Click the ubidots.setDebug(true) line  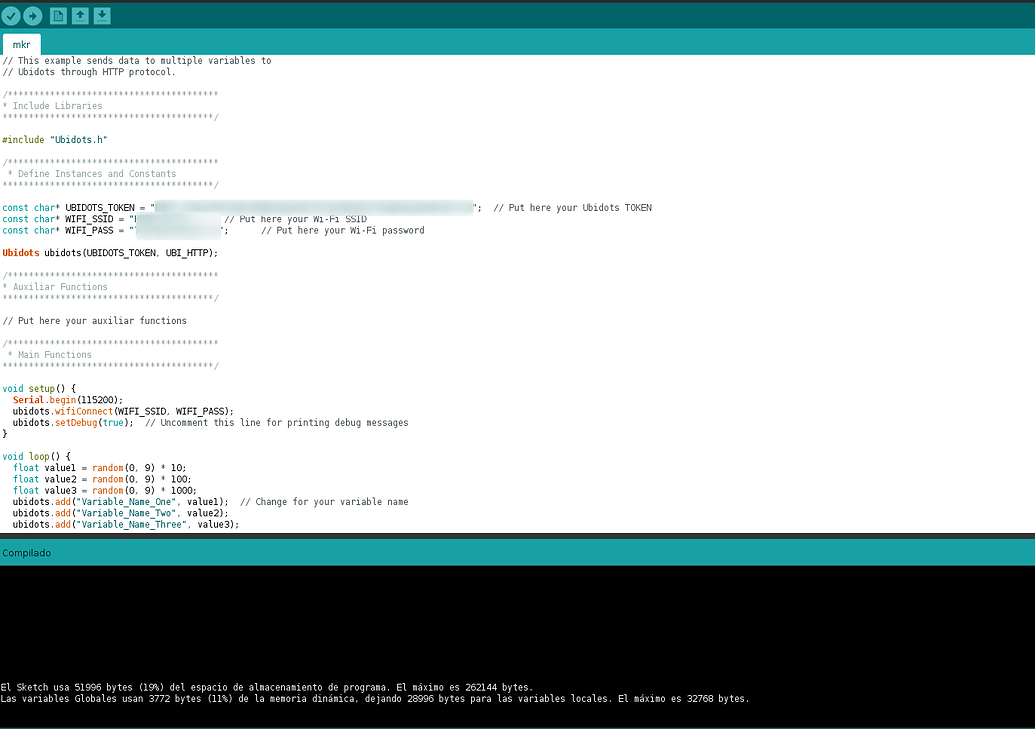pyautogui.click(x=67, y=422)
